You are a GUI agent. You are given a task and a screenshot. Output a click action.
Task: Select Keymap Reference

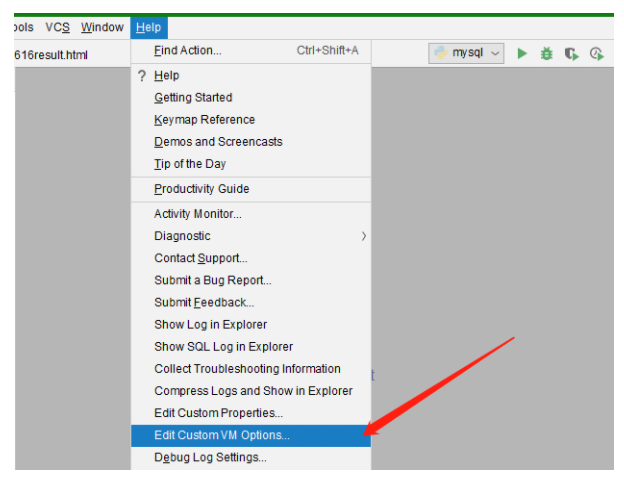(204, 120)
